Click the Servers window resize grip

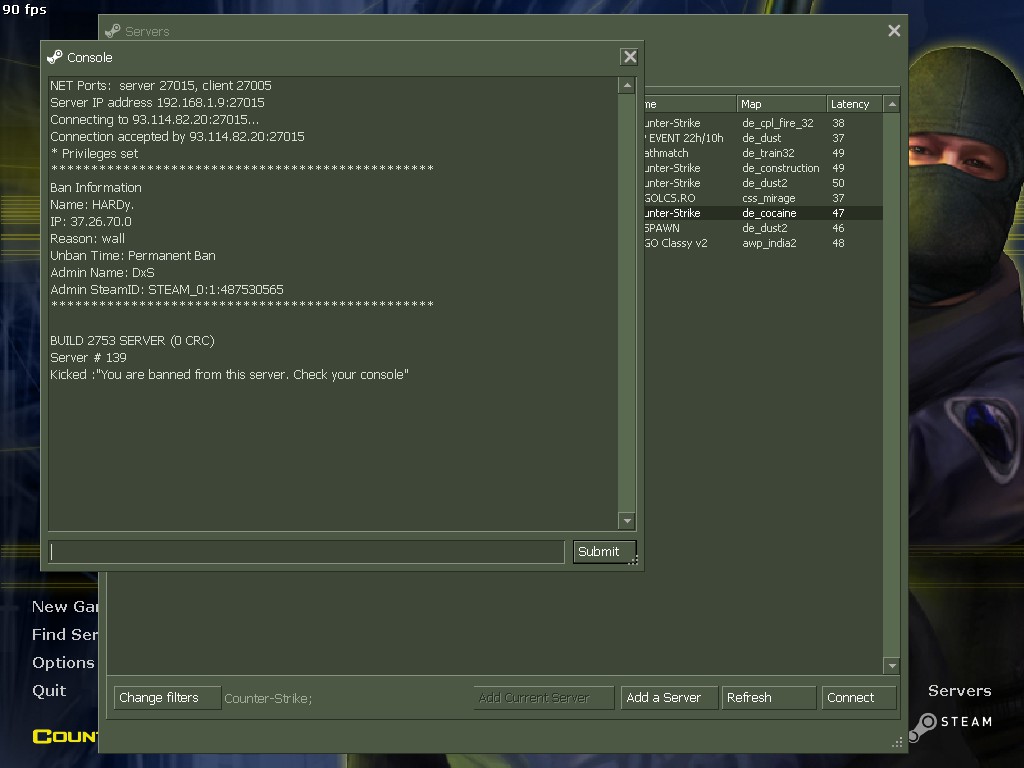pyautogui.click(x=897, y=743)
